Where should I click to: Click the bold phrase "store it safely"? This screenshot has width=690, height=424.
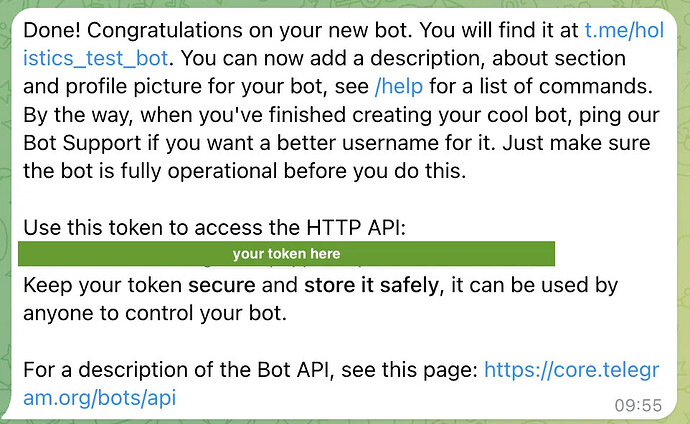pos(371,286)
